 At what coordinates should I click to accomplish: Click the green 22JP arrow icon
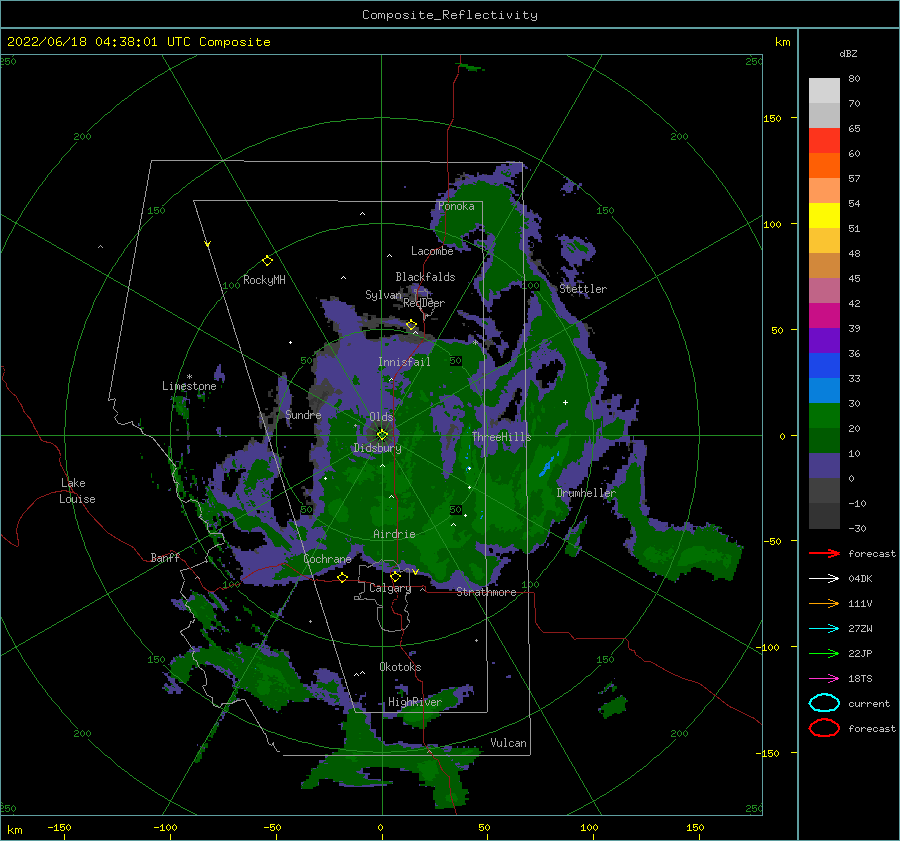pos(824,653)
